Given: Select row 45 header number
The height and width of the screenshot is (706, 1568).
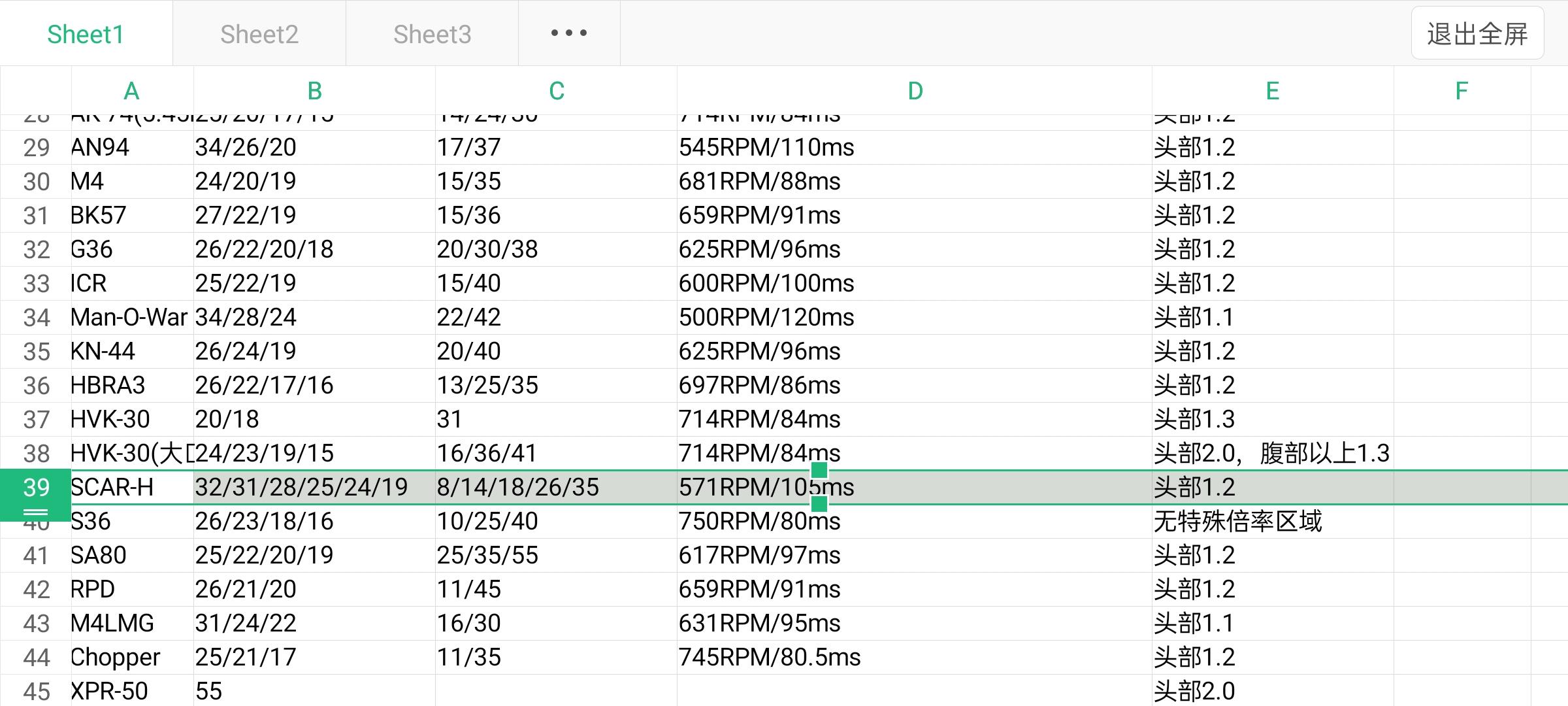Looking at the screenshot, I should pos(36,691).
